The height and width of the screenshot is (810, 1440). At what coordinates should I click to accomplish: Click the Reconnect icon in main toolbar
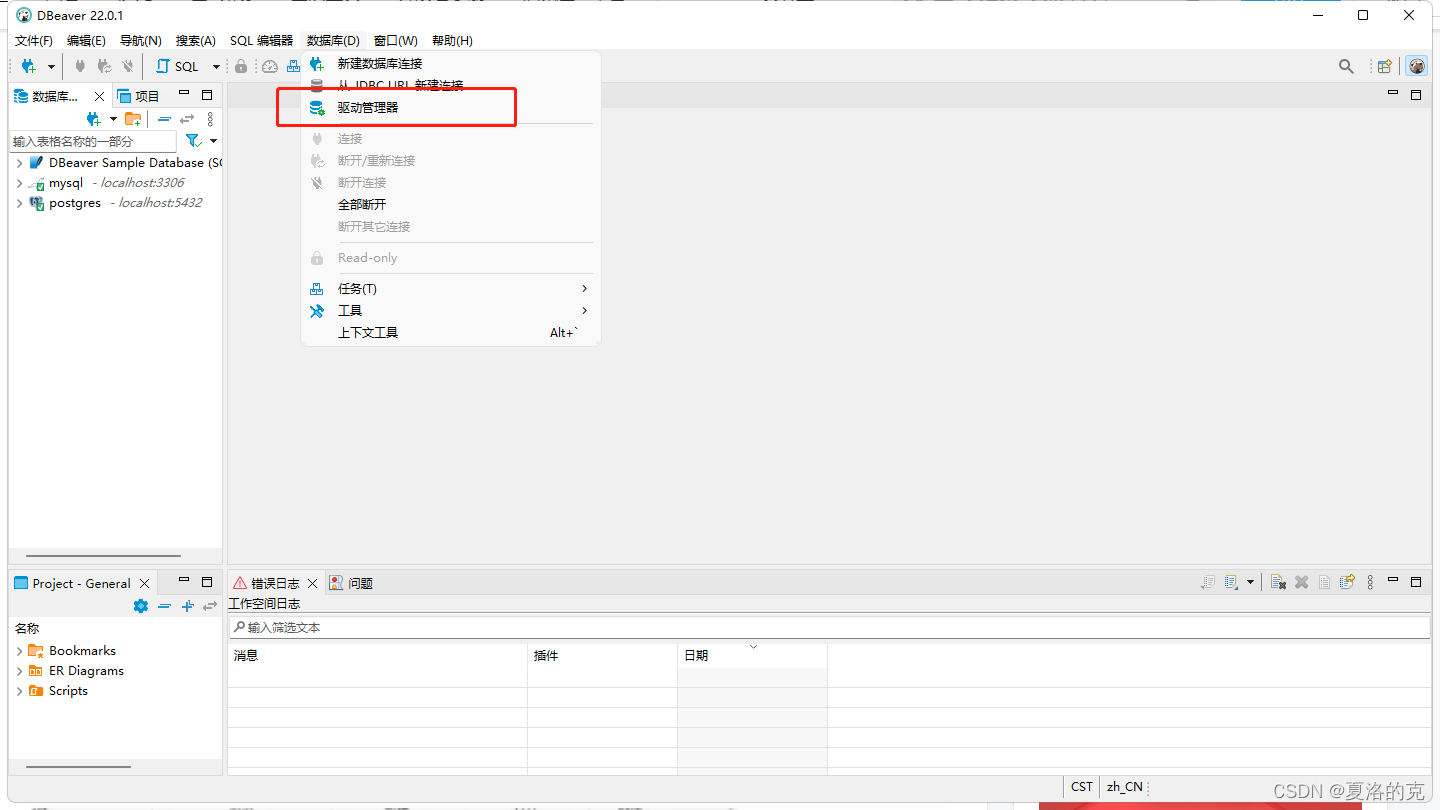click(x=104, y=67)
